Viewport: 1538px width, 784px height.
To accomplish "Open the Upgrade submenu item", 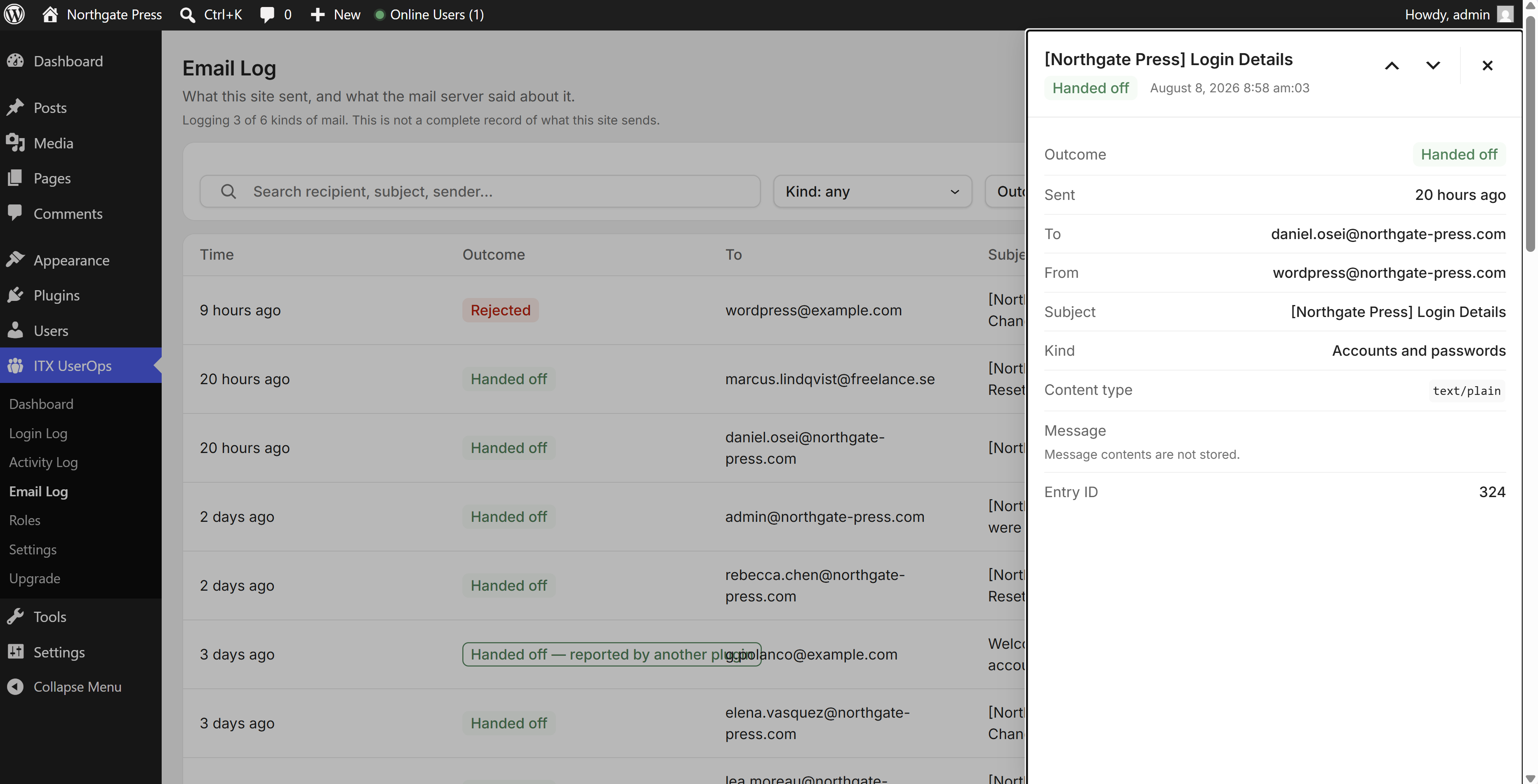I will (35, 578).
